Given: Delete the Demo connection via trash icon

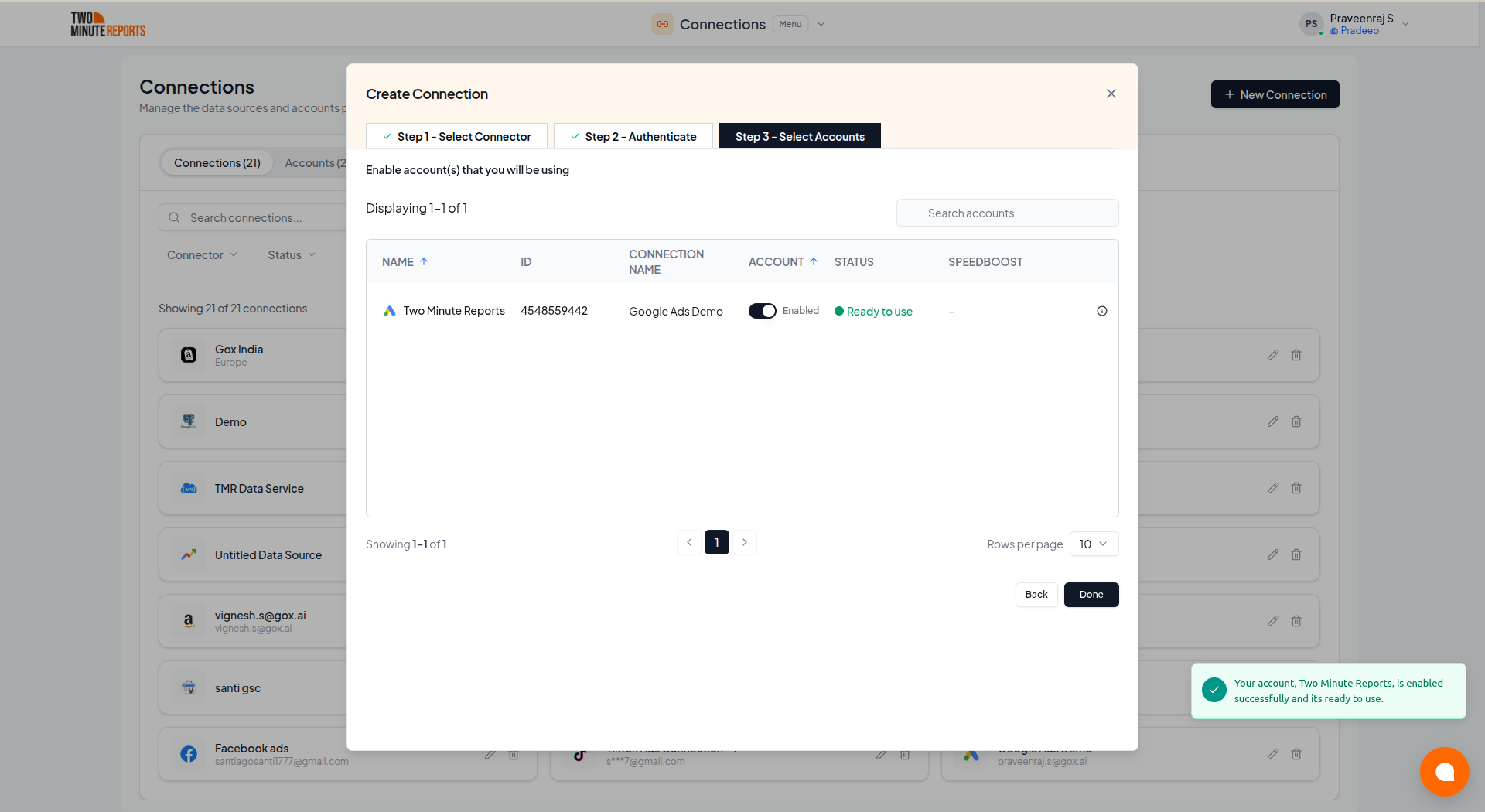Looking at the screenshot, I should (x=1296, y=421).
